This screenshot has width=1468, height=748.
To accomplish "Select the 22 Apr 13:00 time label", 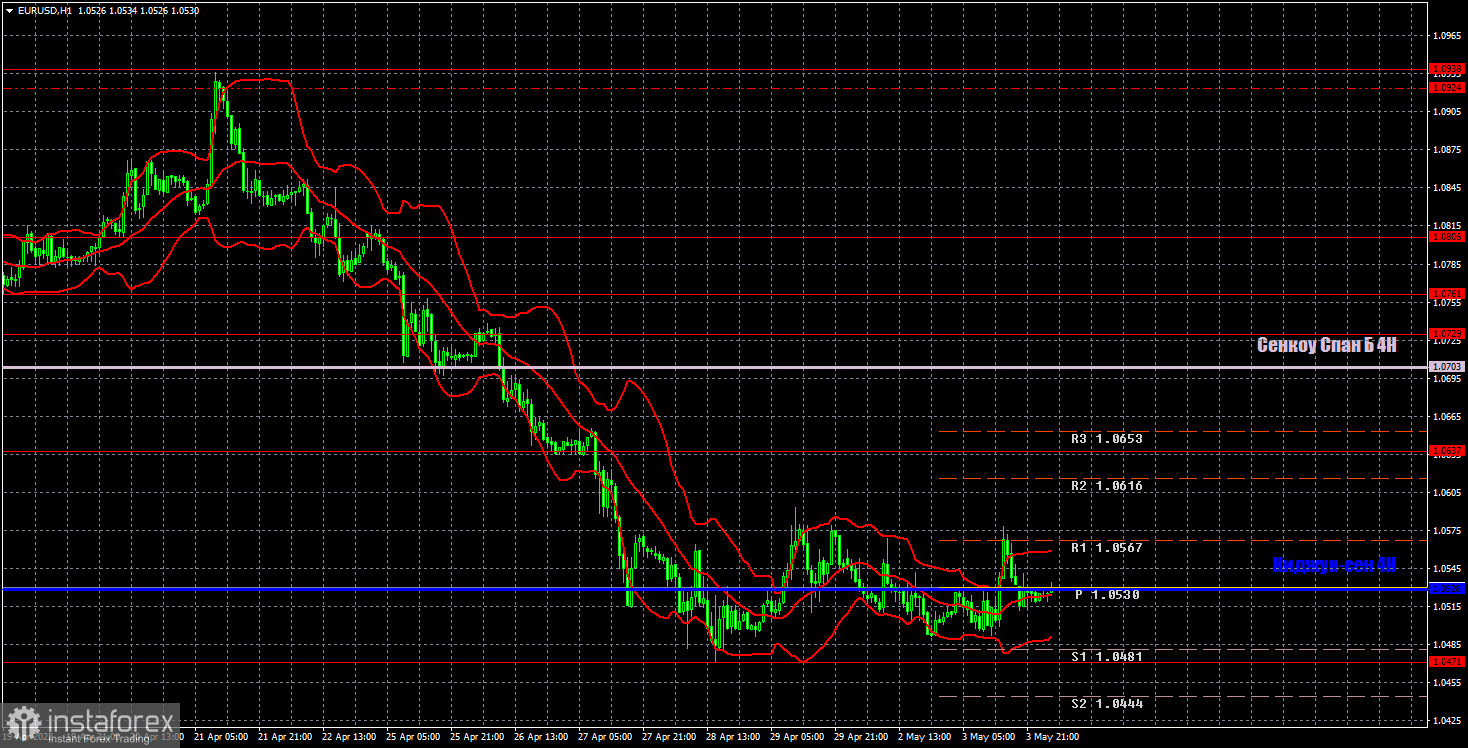I will [x=350, y=736].
